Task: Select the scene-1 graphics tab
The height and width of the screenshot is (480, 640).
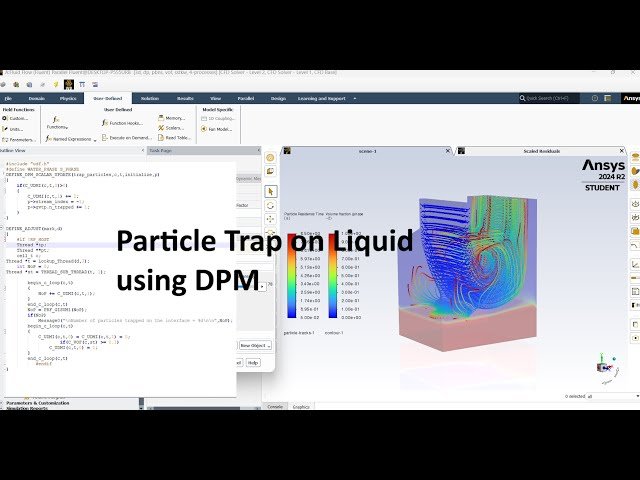Action: (367, 151)
